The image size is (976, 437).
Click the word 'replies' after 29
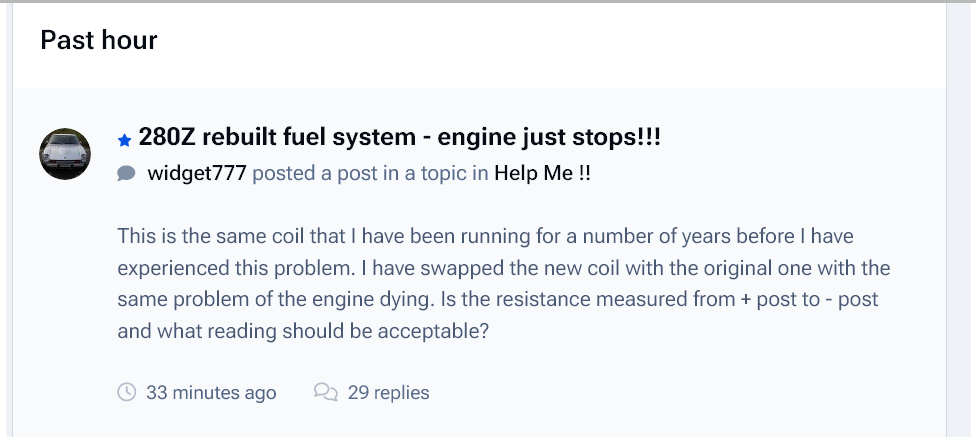click(x=401, y=393)
